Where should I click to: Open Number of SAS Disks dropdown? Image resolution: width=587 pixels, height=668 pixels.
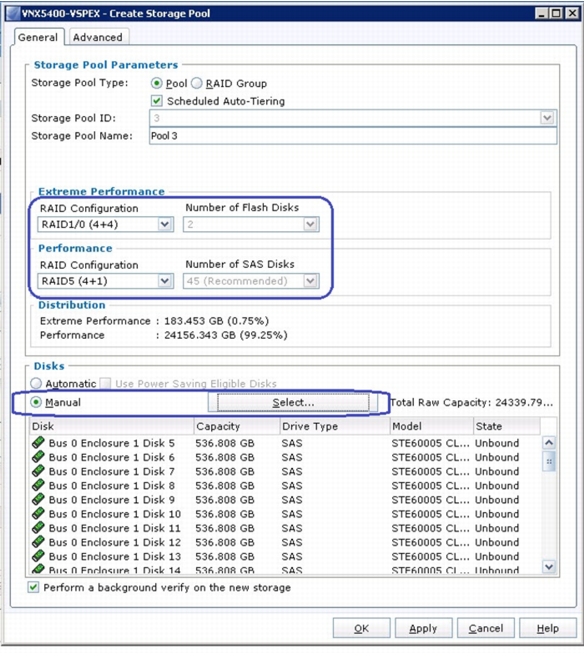(311, 281)
